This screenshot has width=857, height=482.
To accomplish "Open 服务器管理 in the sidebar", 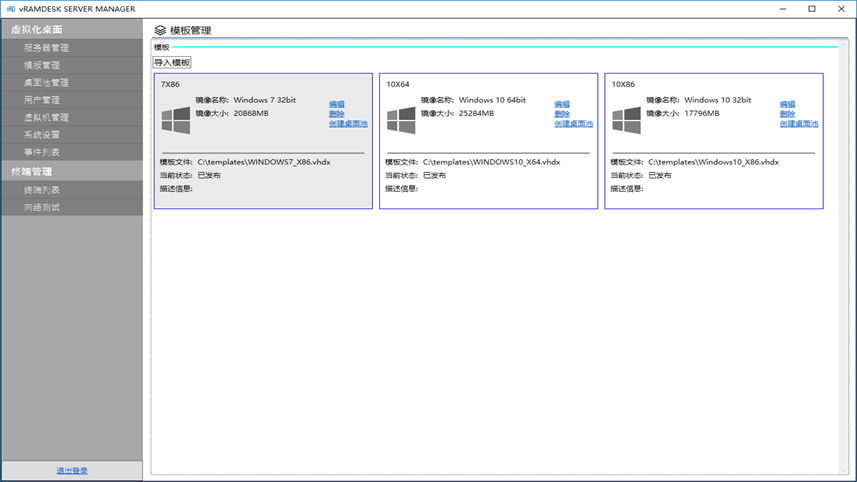I will [72, 48].
